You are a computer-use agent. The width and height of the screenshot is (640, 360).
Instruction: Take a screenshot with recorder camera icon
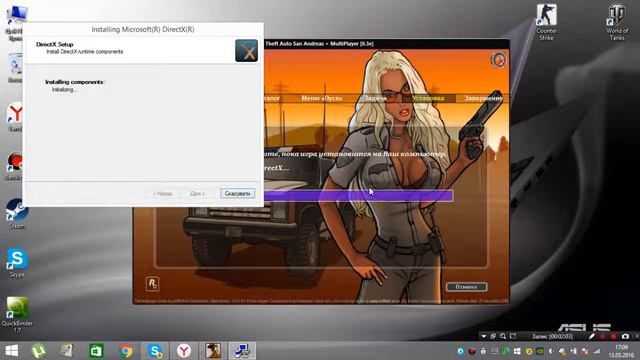point(625,336)
